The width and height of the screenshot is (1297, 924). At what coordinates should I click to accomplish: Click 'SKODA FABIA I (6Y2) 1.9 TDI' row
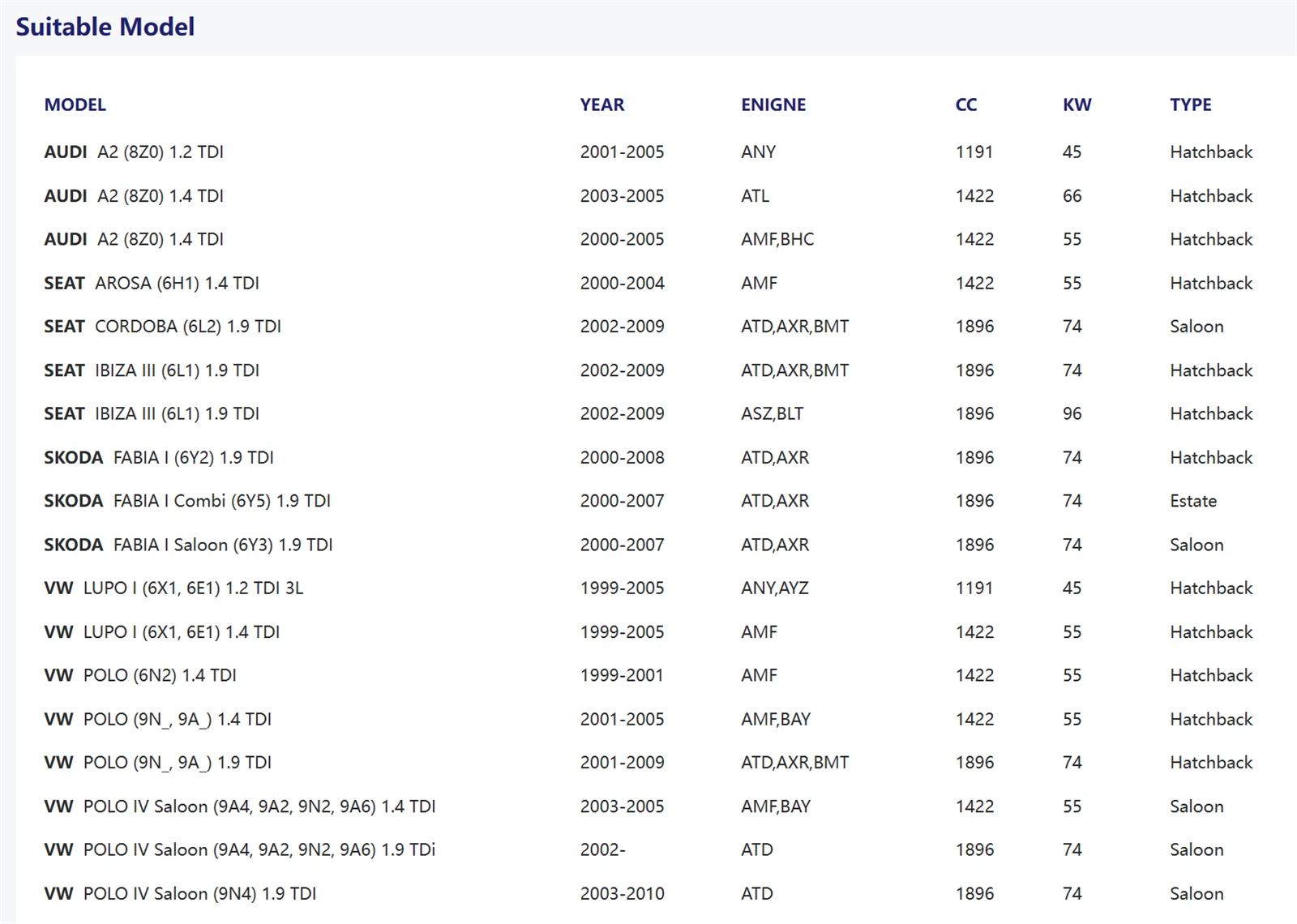[648, 457]
